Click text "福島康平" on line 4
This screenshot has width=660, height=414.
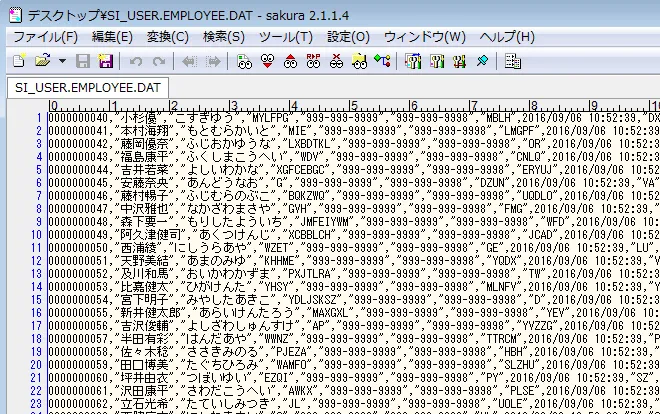click(144, 157)
